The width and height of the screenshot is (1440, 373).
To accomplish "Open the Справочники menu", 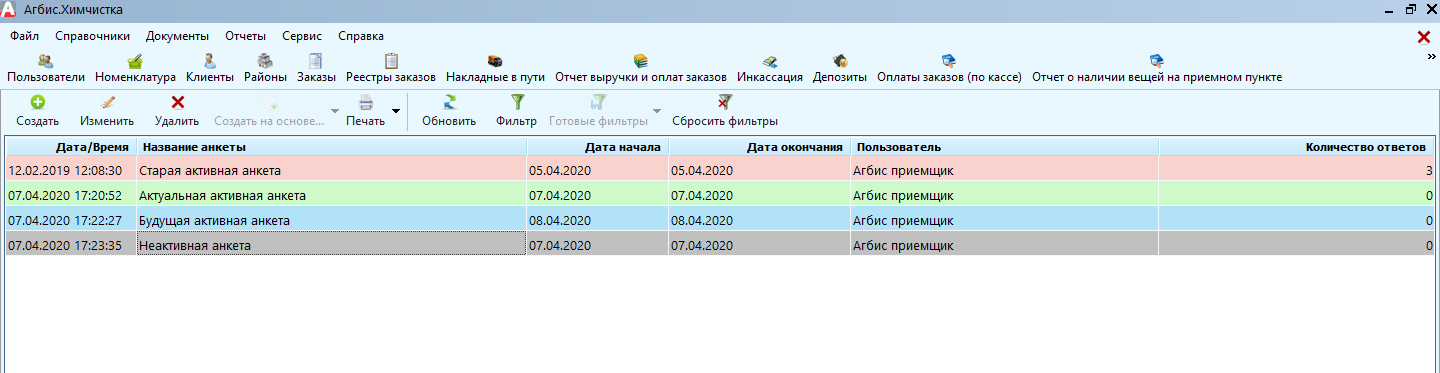I will (x=93, y=36).
